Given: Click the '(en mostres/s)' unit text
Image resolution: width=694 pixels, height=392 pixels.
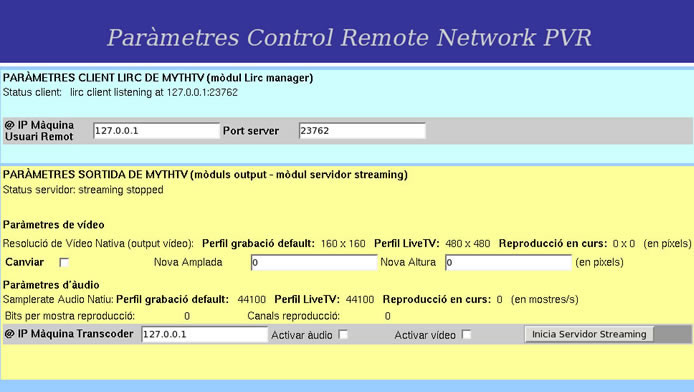Looking at the screenshot, I should pyautogui.click(x=544, y=300).
